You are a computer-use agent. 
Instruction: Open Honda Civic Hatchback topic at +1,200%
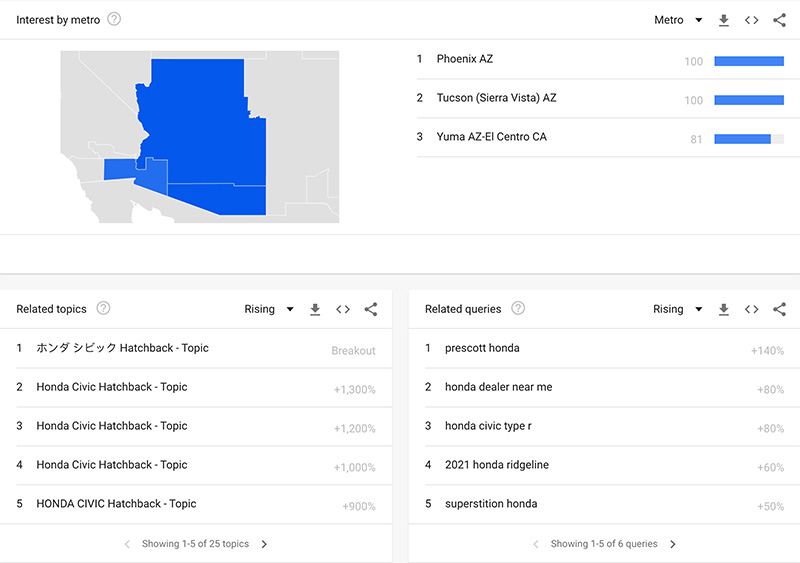point(196,426)
